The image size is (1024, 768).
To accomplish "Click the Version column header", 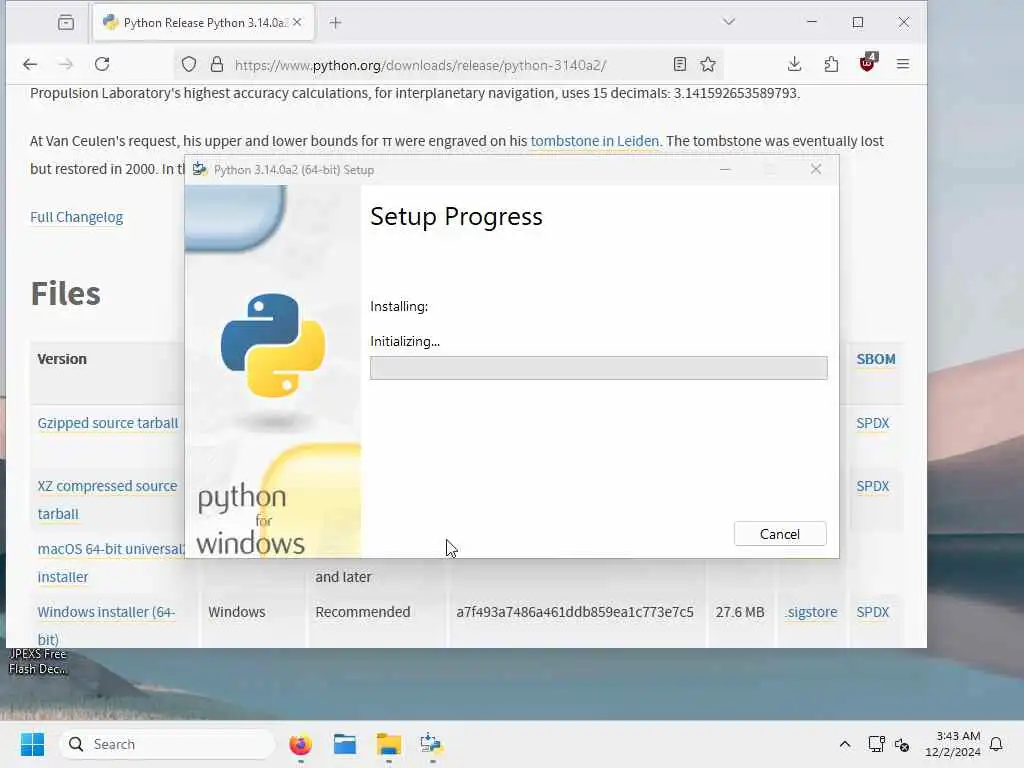I will [x=62, y=359].
